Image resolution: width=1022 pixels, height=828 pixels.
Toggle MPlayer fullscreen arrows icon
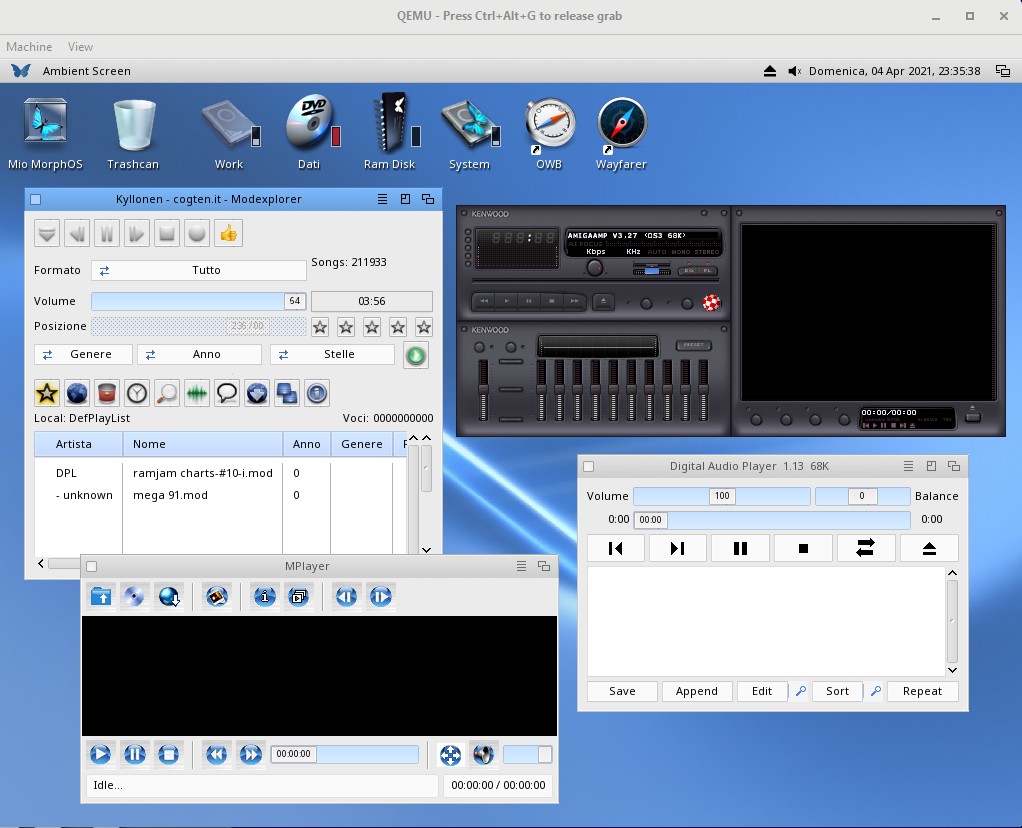coord(451,754)
